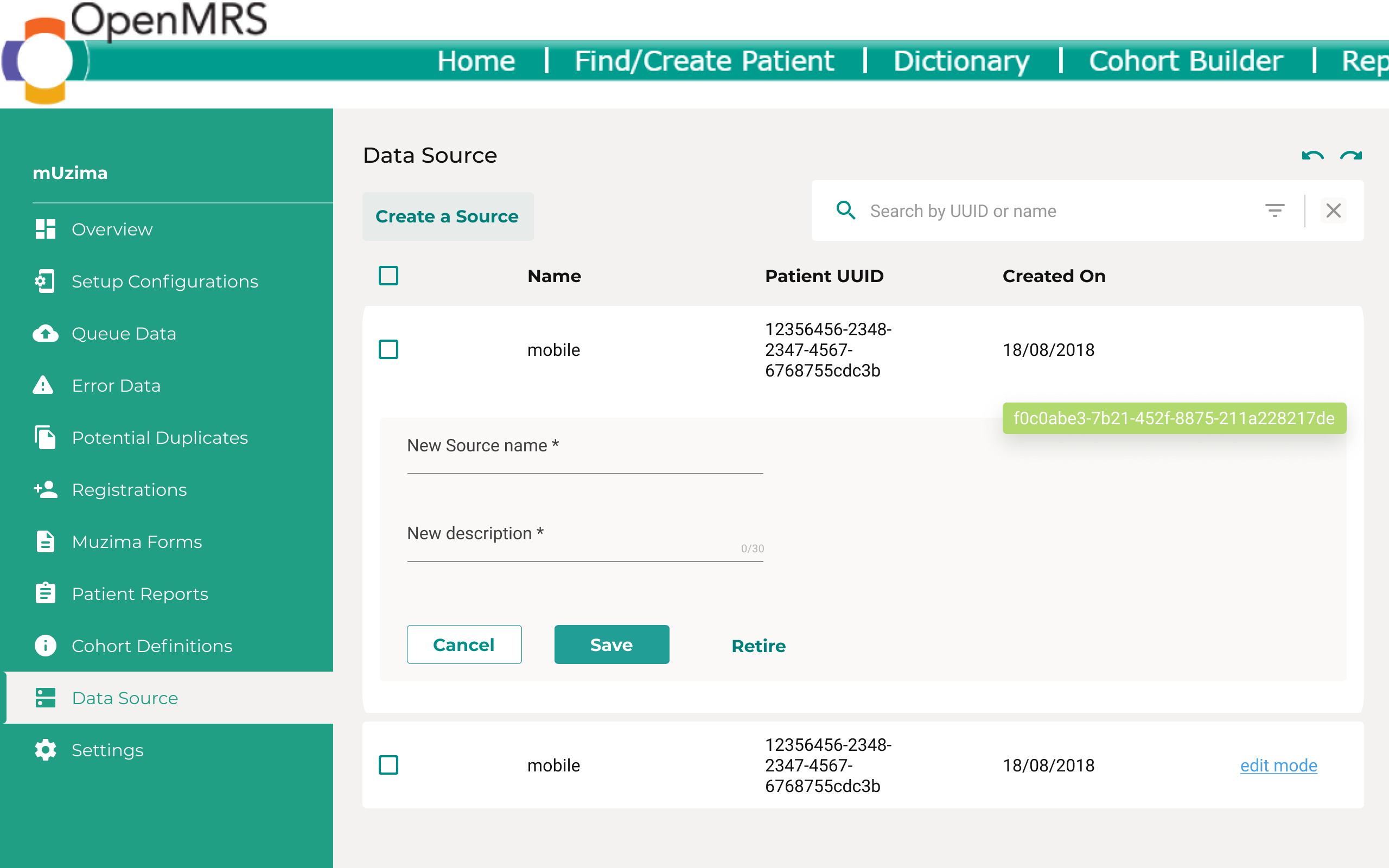Open Home in the top navigation

pos(476,61)
